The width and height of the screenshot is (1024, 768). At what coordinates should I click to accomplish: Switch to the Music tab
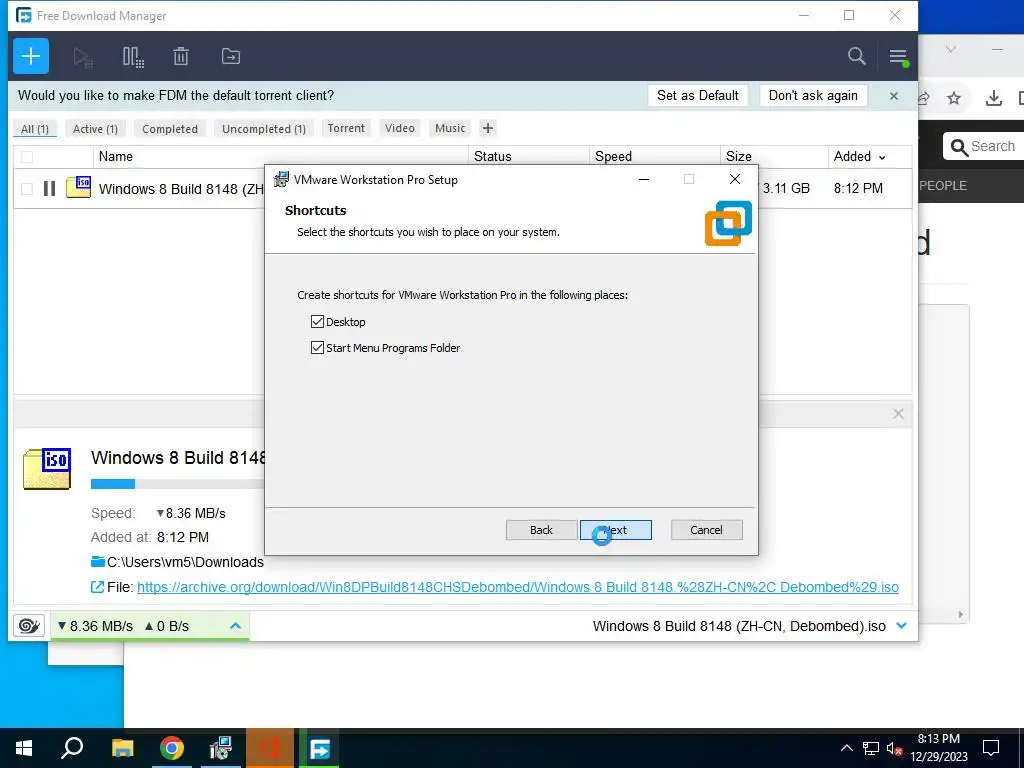click(x=450, y=128)
